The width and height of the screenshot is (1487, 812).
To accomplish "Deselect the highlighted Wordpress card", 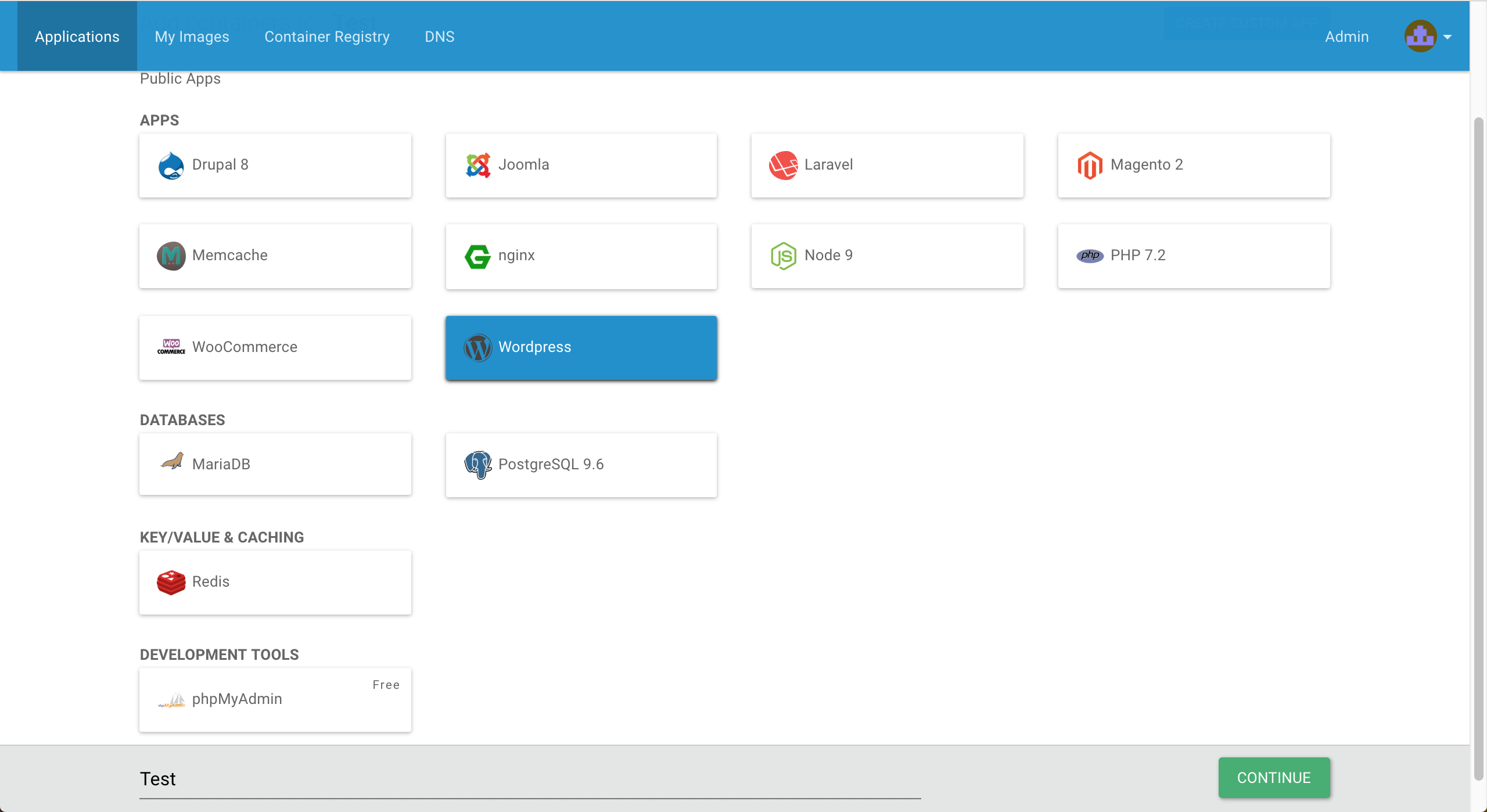I will pyautogui.click(x=581, y=348).
